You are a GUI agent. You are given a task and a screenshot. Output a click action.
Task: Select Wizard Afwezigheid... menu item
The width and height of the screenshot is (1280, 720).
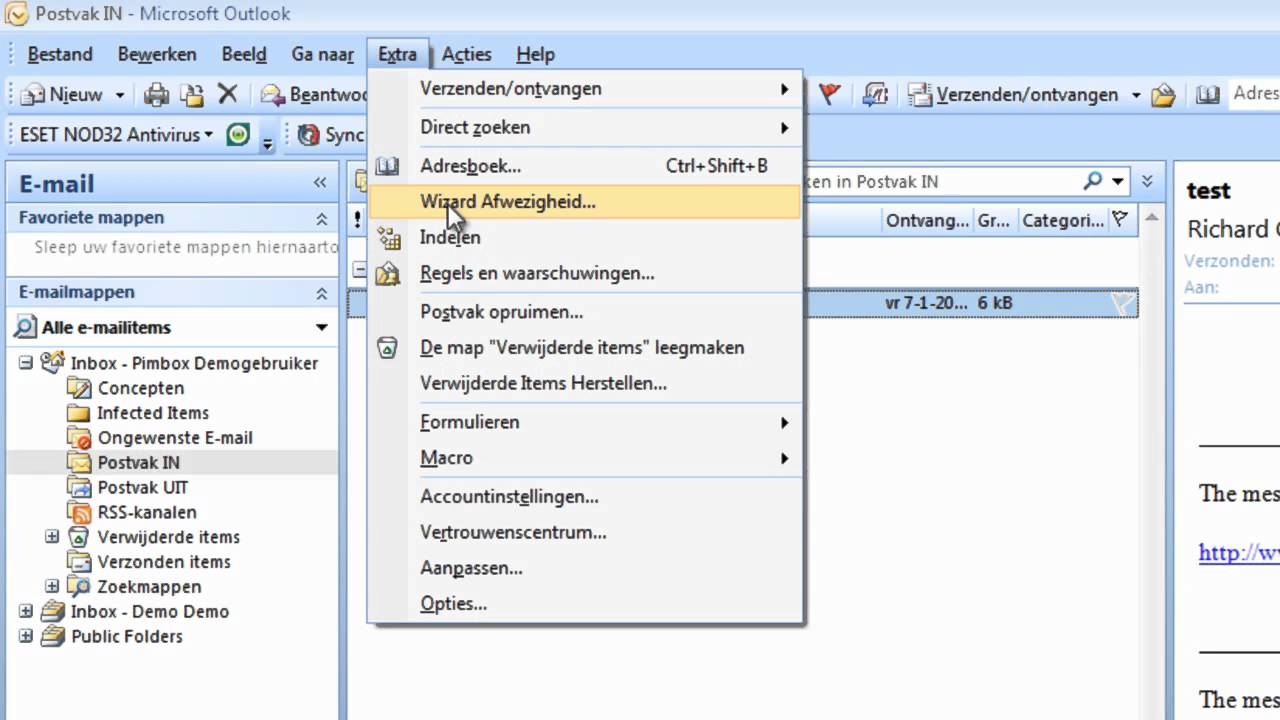(586, 201)
